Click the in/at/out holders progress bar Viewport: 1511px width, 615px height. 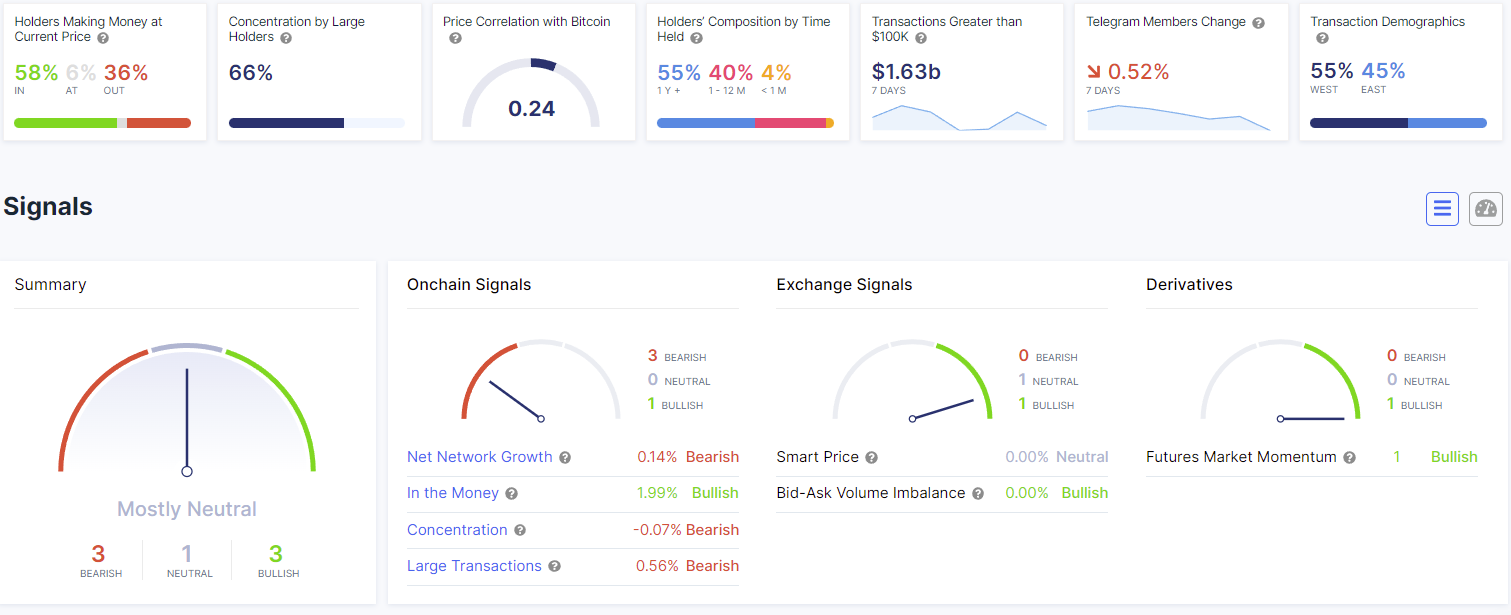click(x=102, y=123)
